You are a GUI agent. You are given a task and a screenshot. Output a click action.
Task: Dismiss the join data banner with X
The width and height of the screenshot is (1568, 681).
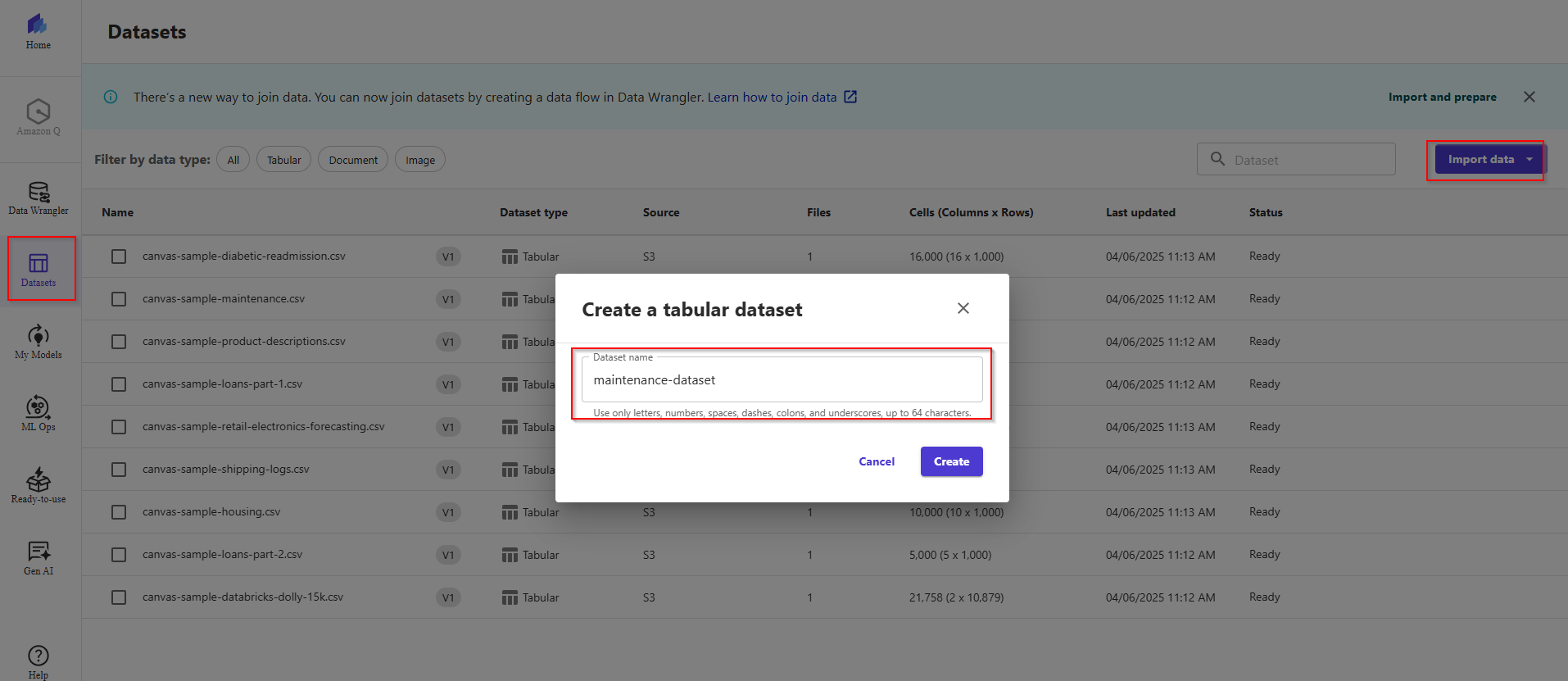point(1529,97)
